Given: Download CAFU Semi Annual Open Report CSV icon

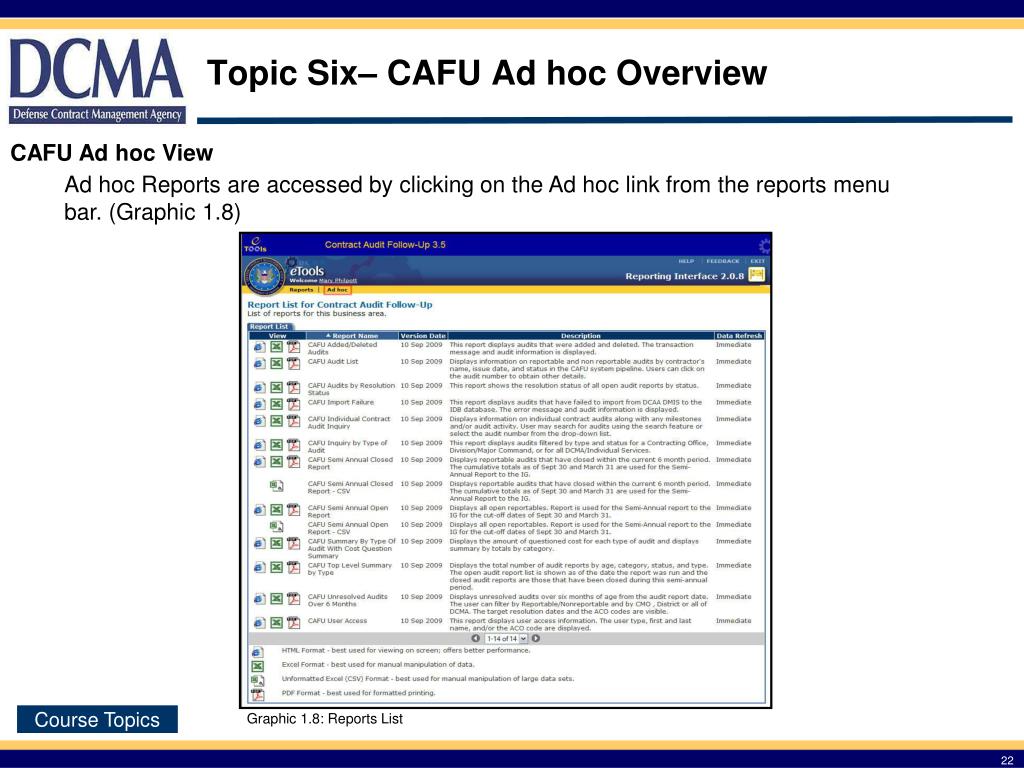Looking at the screenshot, I should [276, 526].
